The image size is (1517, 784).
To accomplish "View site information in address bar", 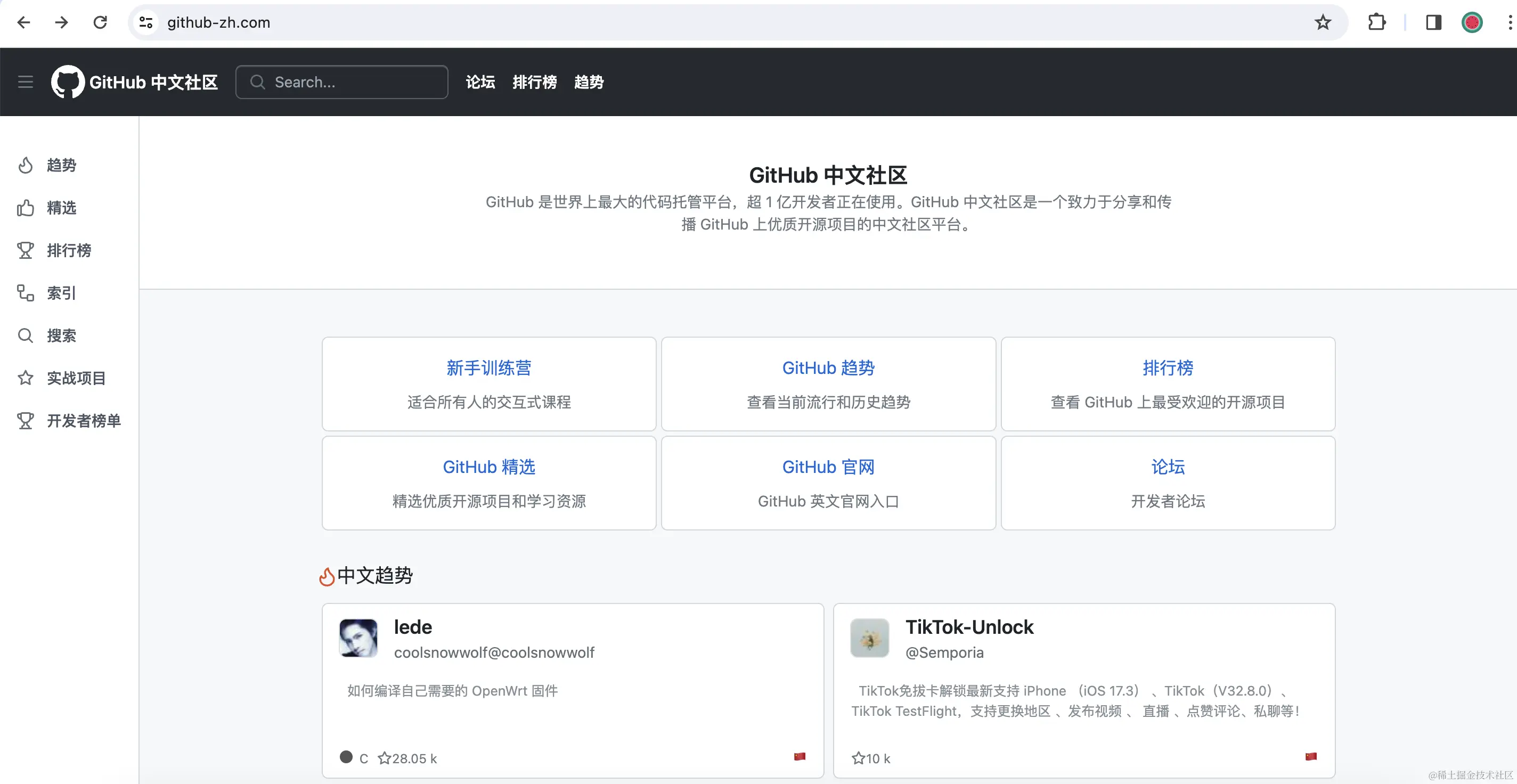I will click(x=145, y=22).
